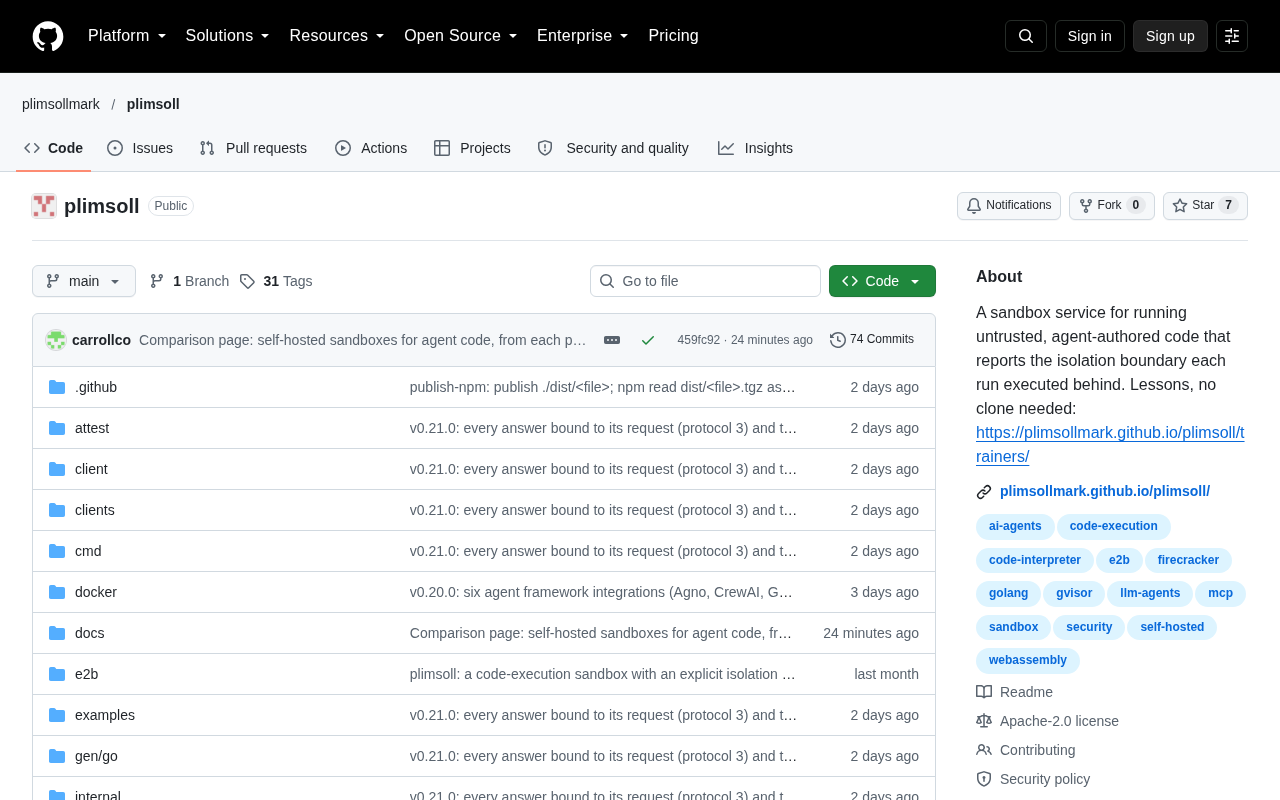Fork the plimsoll repository
This screenshot has width=1280, height=800.
click(1112, 206)
